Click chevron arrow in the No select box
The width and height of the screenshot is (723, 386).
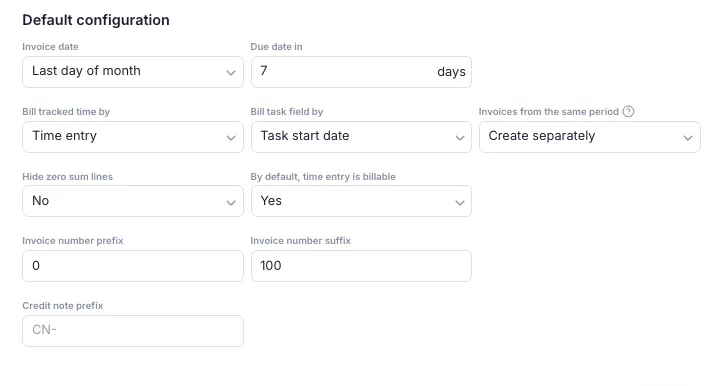tap(231, 202)
